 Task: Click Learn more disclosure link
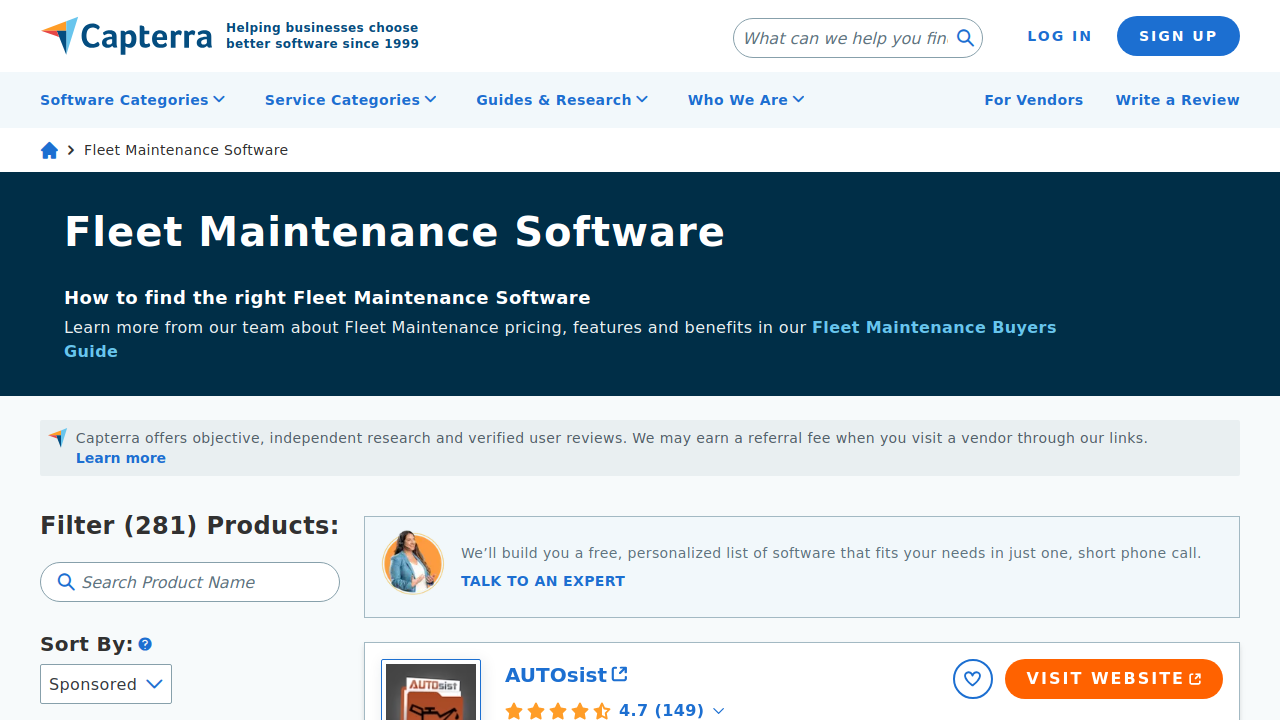point(121,458)
